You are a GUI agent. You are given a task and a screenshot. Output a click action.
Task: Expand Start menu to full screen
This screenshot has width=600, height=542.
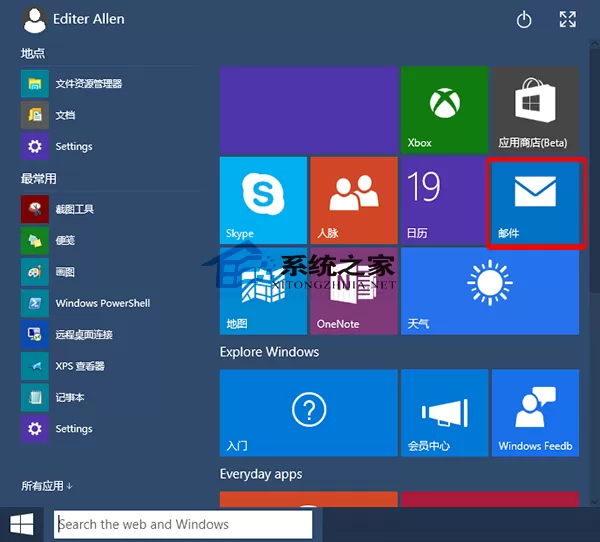[x=567, y=19]
